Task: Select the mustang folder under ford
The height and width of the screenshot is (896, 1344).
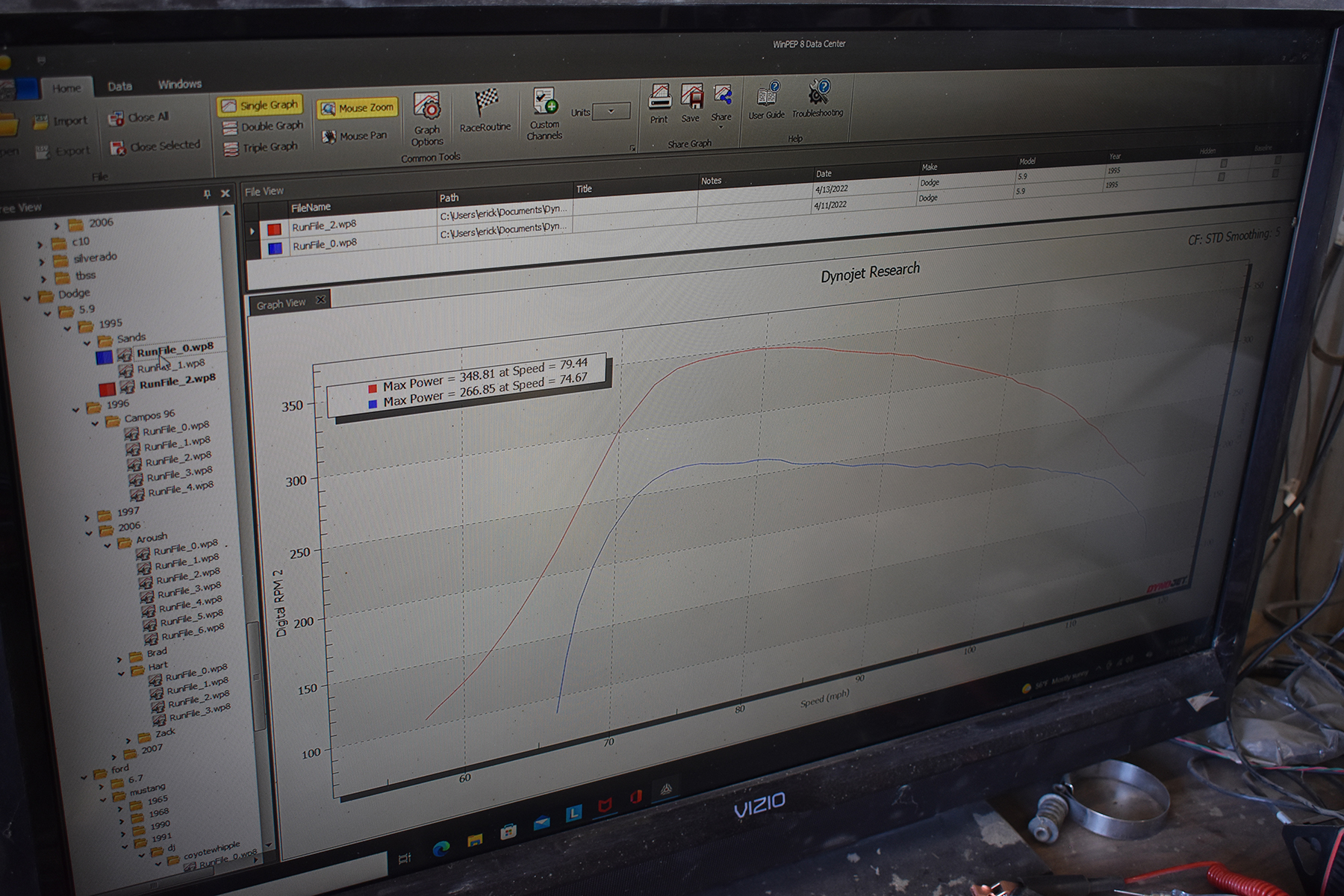Action: (x=147, y=789)
